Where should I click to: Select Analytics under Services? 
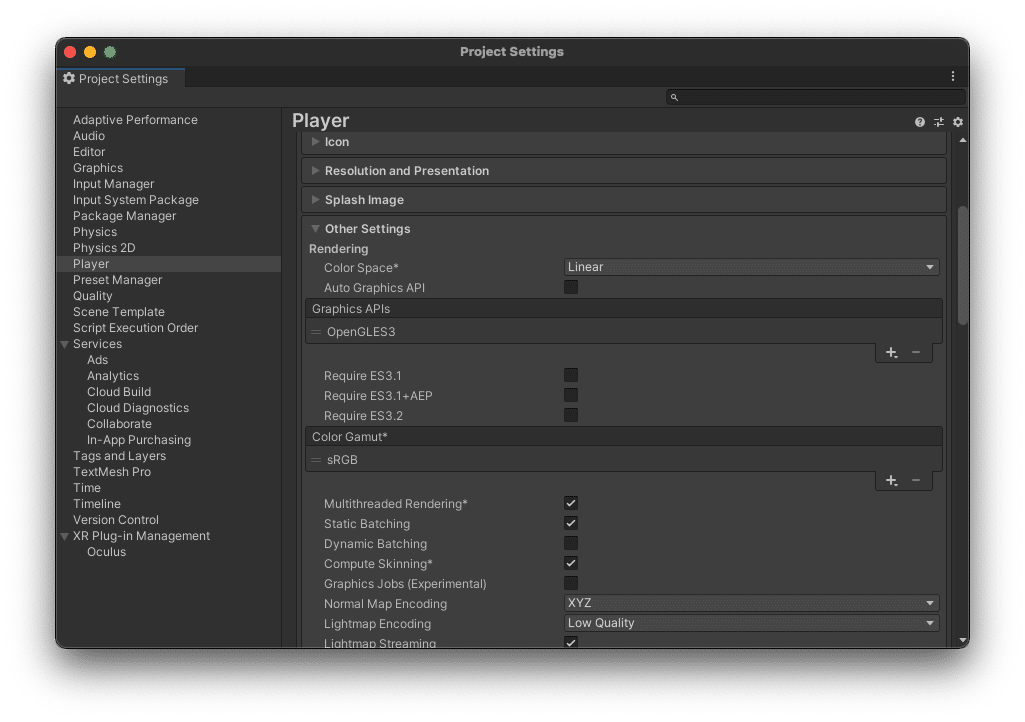(113, 376)
